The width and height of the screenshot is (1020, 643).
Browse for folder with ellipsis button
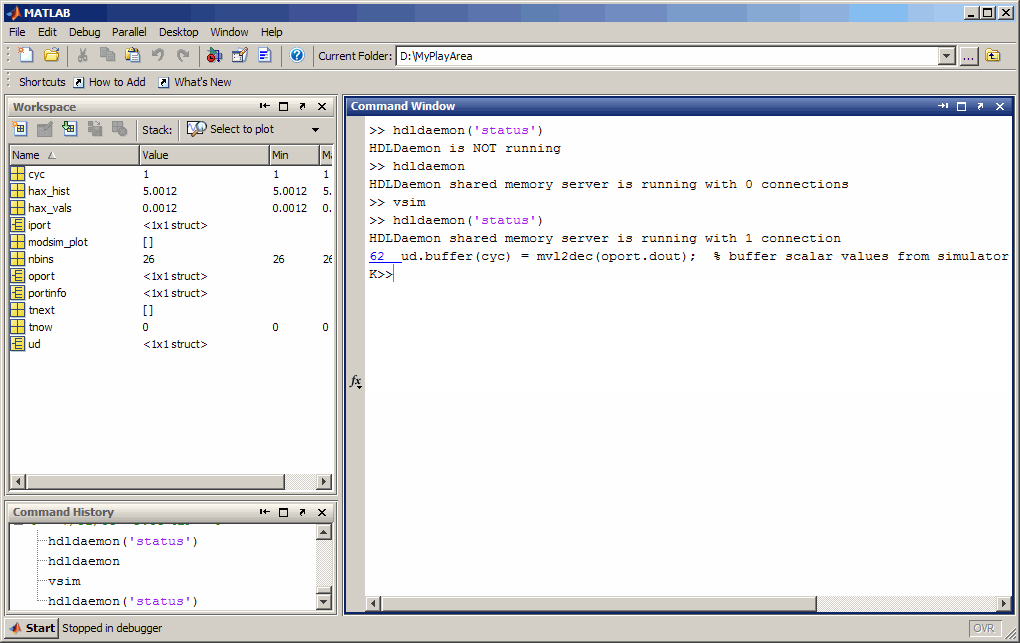tap(969, 56)
